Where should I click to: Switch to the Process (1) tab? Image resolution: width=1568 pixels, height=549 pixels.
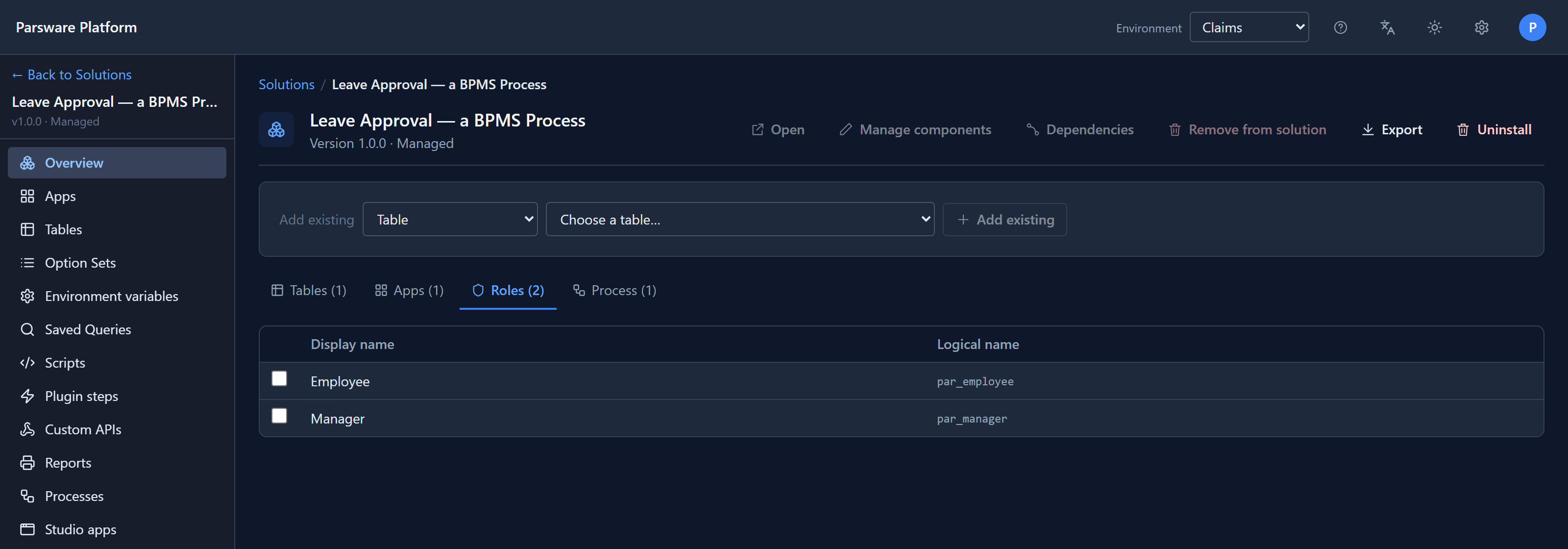click(x=615, y=290)
